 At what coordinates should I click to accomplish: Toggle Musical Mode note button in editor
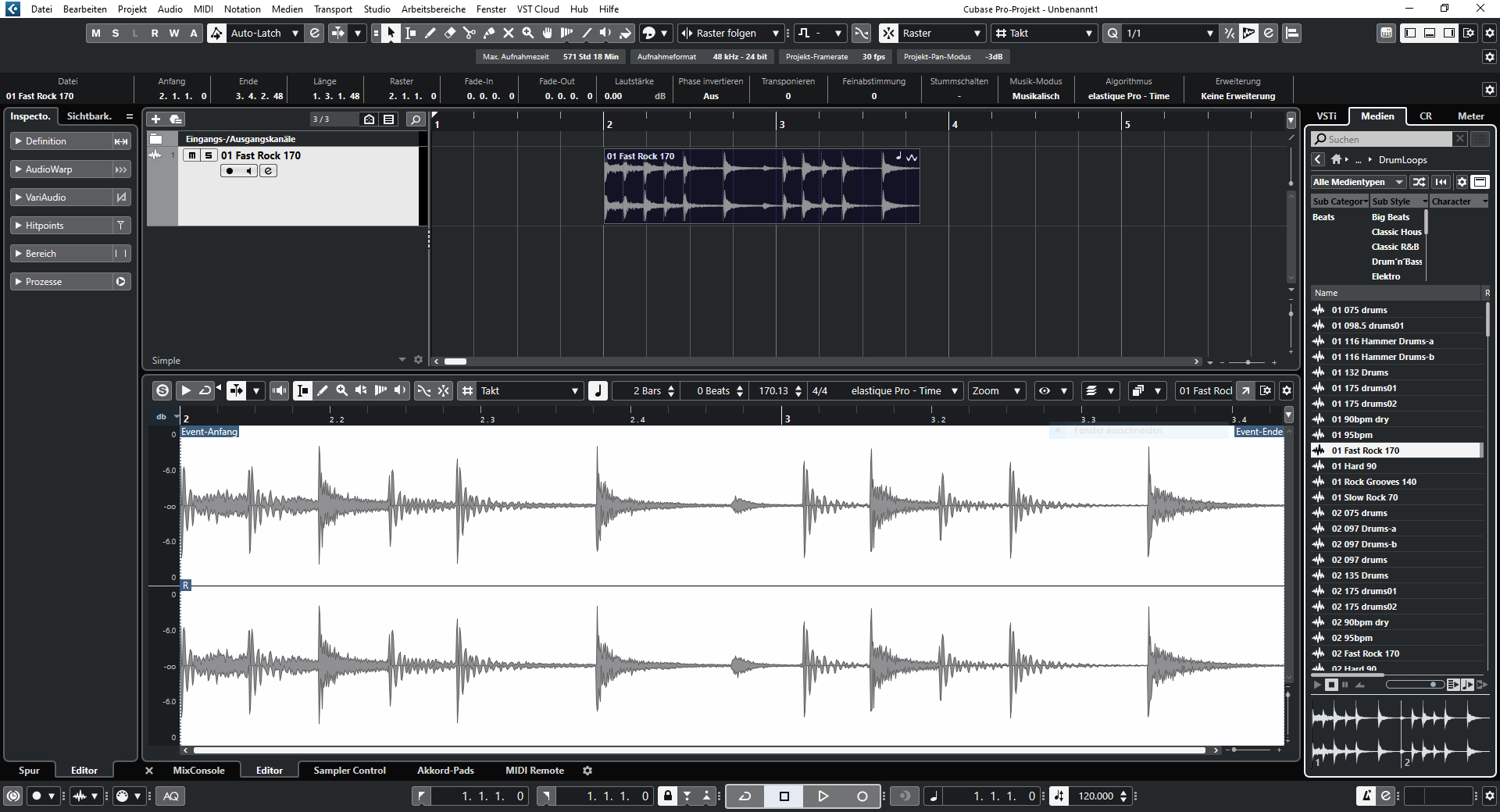(598, 390)
